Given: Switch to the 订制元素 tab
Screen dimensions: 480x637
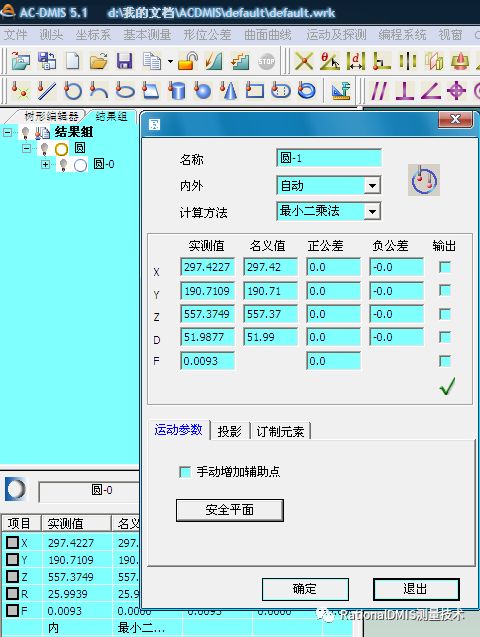Looking at the screenshot, I should [280, 431].
